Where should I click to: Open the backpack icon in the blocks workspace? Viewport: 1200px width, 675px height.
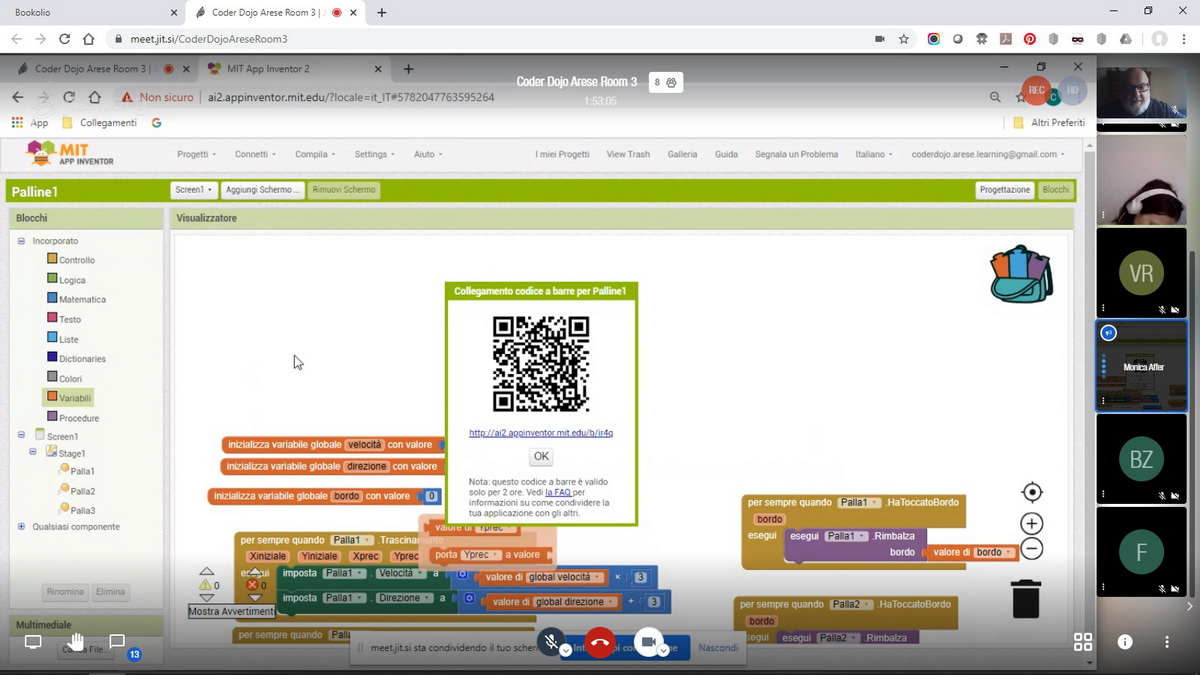1021,274
